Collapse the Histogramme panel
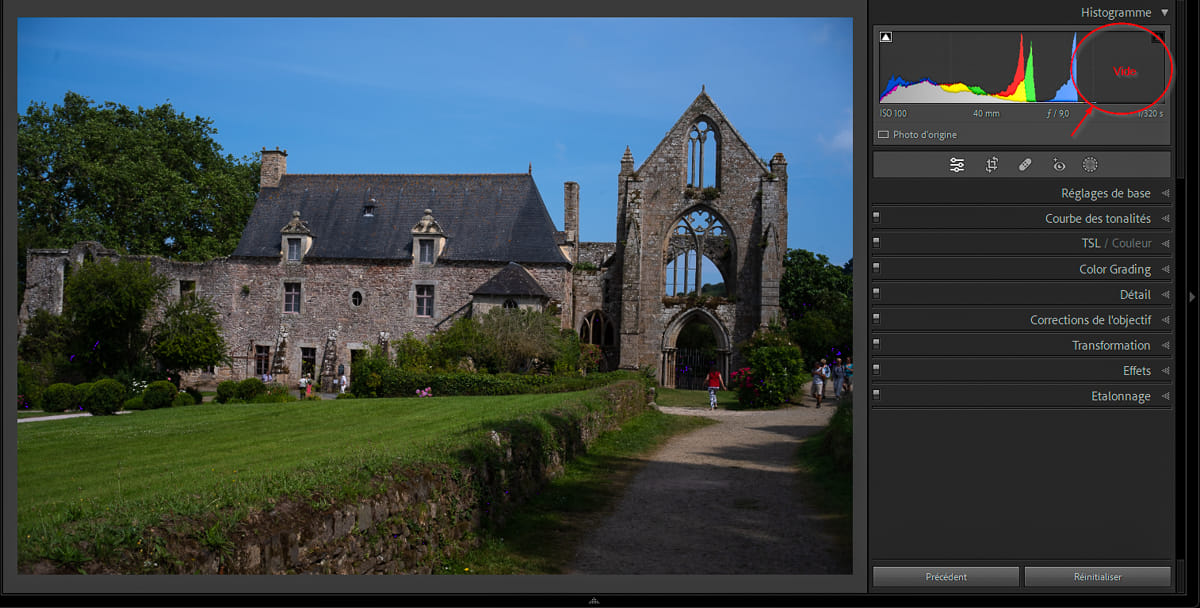1200x608 pixels. (1164, 13)
